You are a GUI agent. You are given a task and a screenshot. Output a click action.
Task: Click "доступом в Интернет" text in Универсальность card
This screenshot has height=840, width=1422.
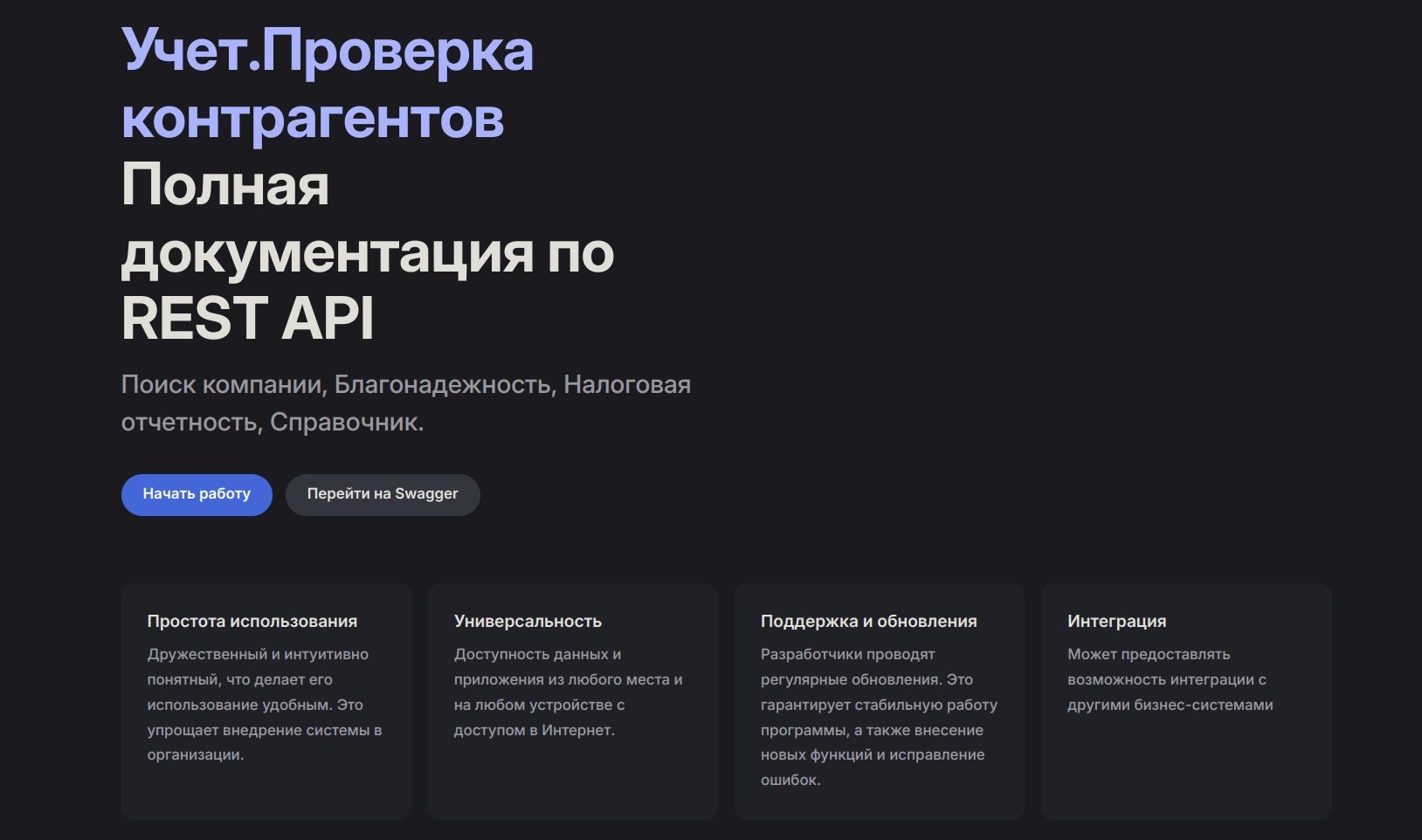tap(534, 730)
